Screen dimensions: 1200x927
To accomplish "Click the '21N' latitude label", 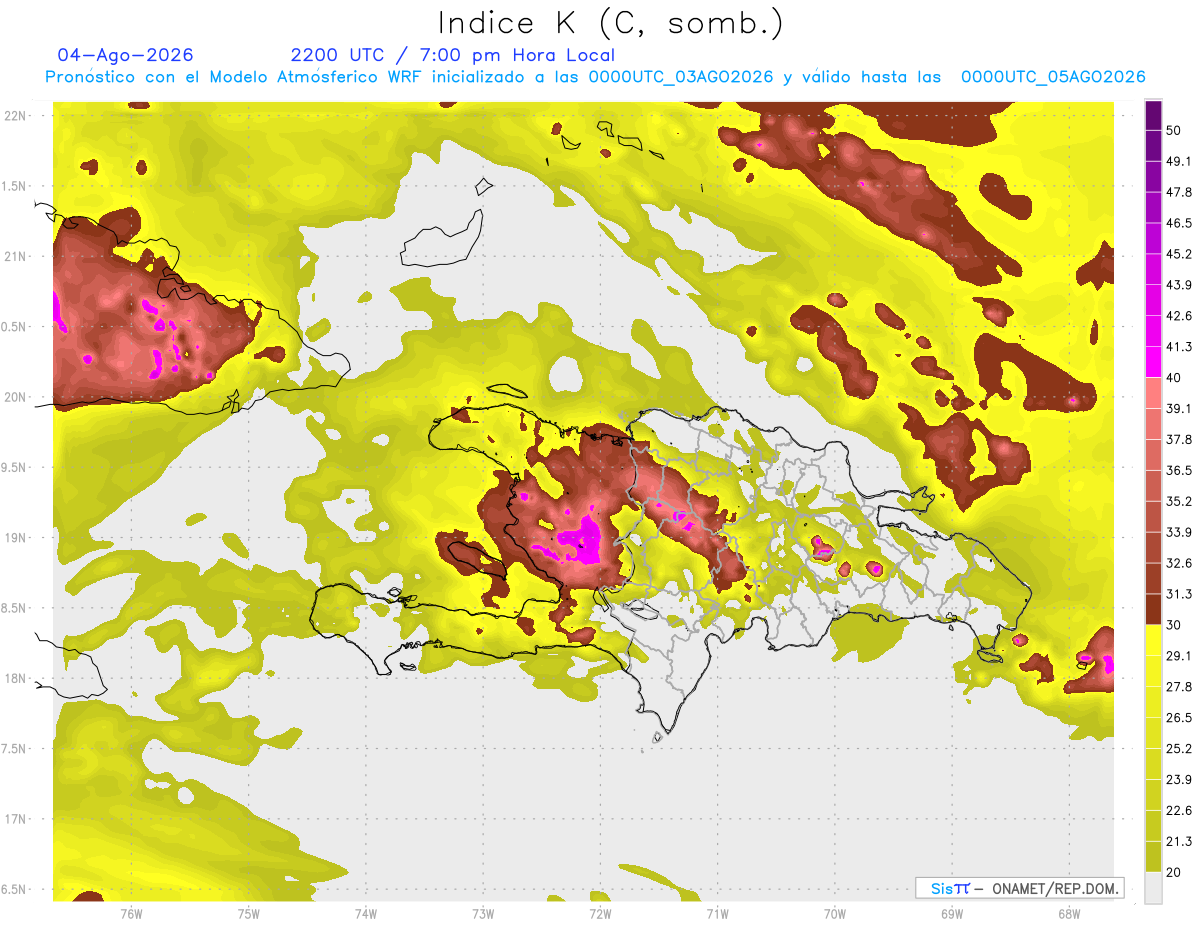I will (x=17, y=257).
